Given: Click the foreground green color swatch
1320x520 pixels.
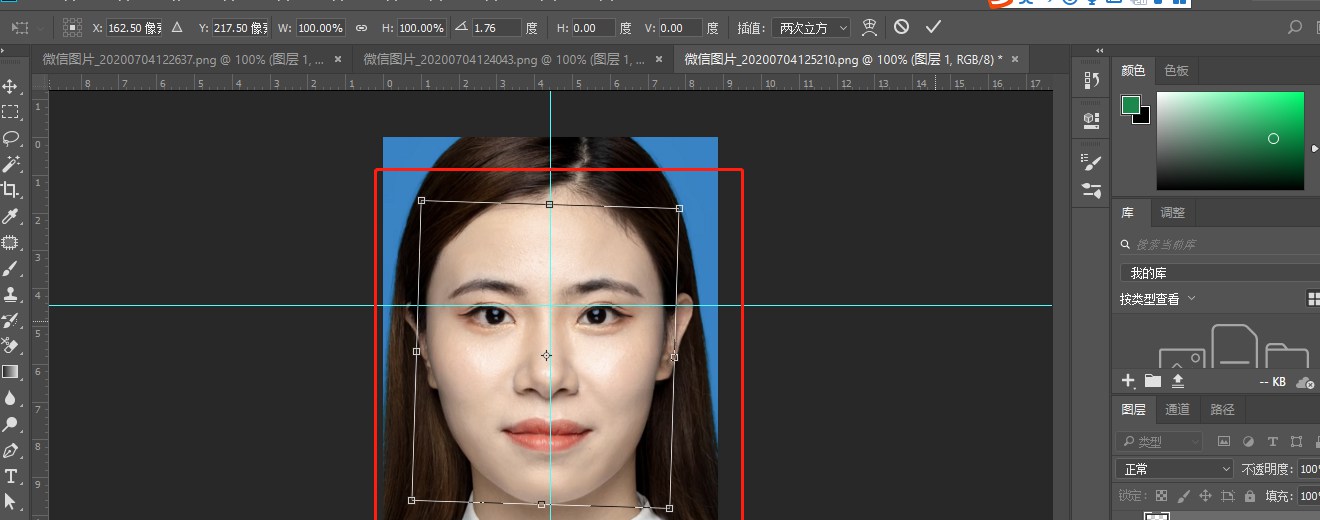Looking at the screenshot, I should (1131, 105).
